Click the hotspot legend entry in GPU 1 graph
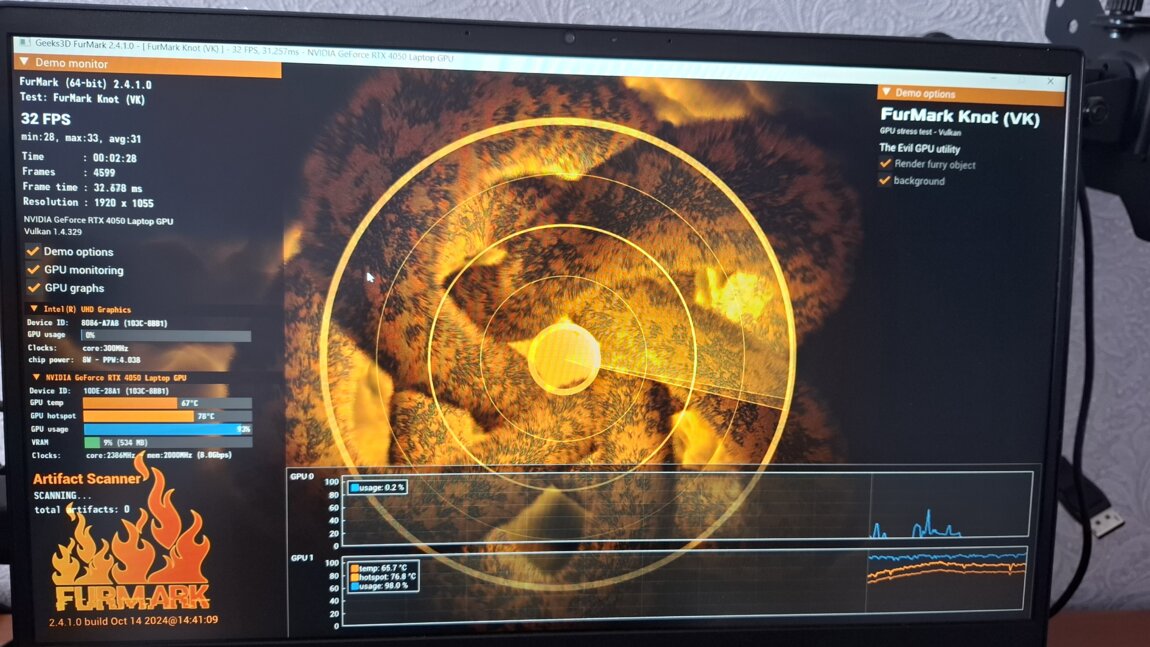This screenshot has height=647, width=1150. (384, 577)
